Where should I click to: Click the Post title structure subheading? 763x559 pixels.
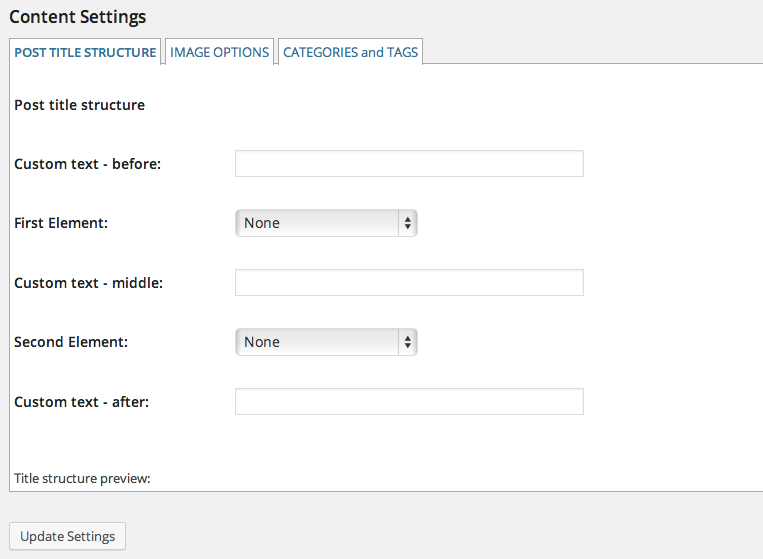click(x=79, y=105)
